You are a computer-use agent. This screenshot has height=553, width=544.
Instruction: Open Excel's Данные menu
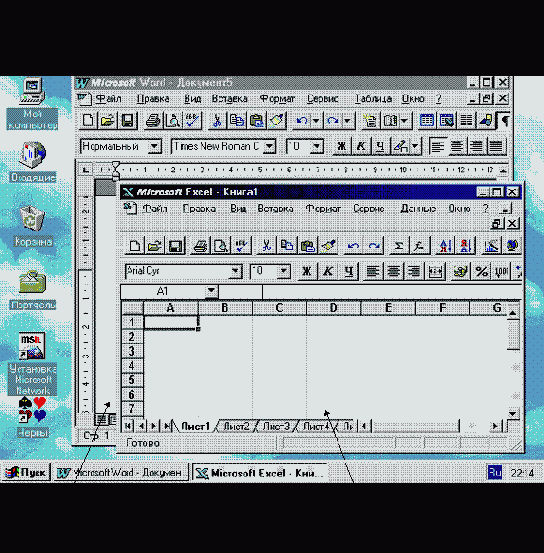(x=418, y=209)
